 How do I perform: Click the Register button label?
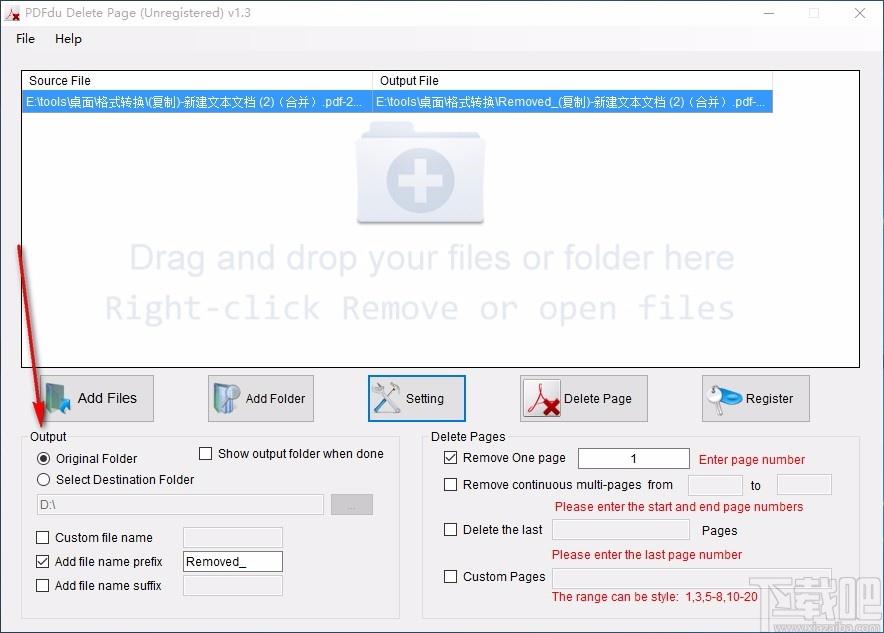click(x=769, y=399)
